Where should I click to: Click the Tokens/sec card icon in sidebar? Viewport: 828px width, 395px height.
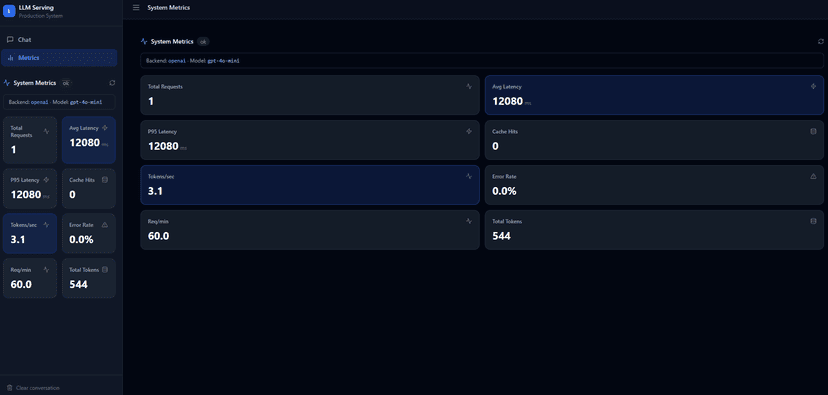[x=46, y=224]
